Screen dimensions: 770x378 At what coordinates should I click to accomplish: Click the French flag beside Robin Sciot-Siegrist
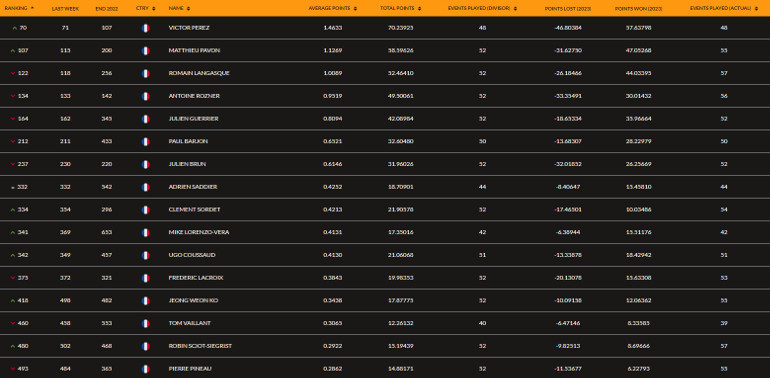point(145,346)
